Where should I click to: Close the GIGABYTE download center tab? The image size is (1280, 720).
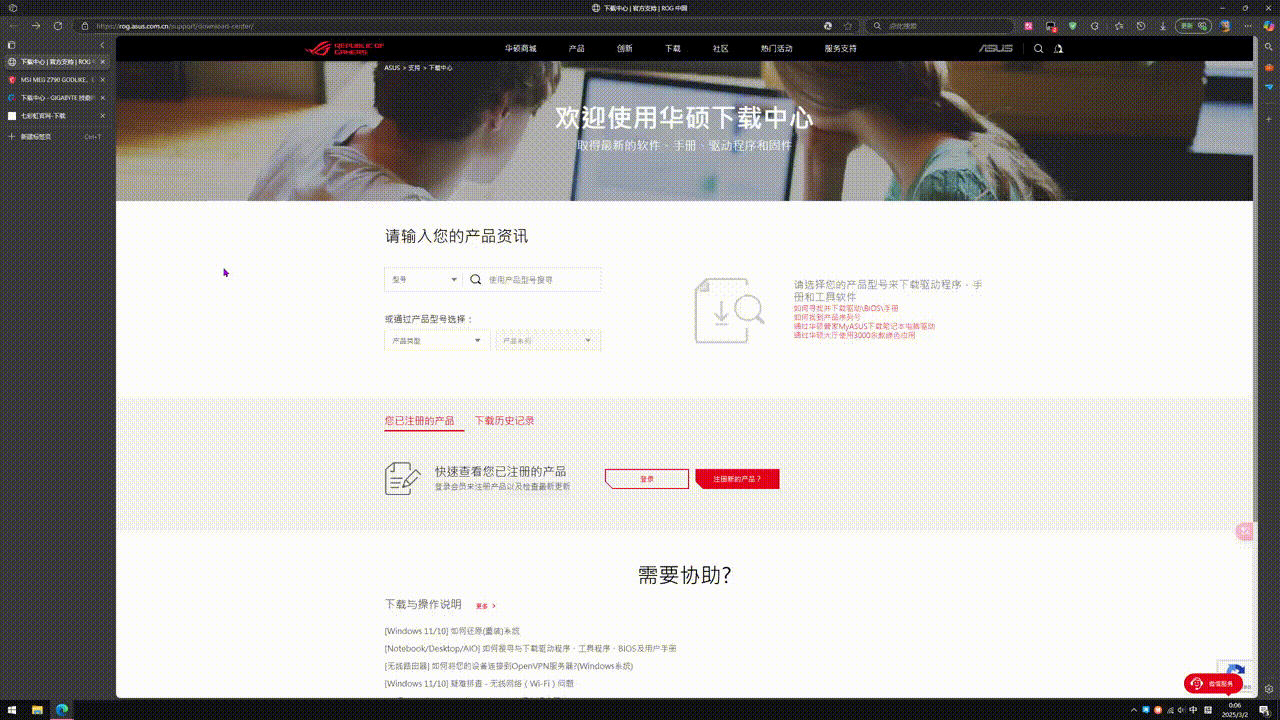point(102,98)
